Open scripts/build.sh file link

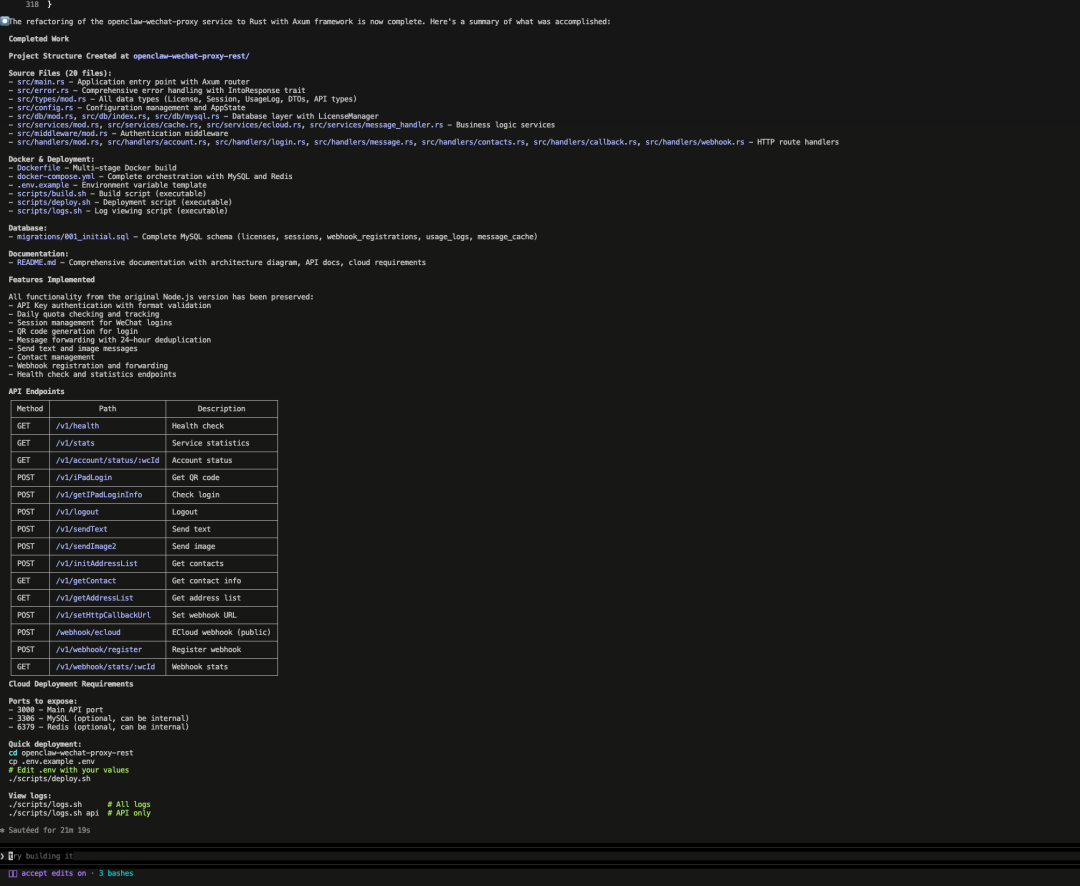[52, 194]
